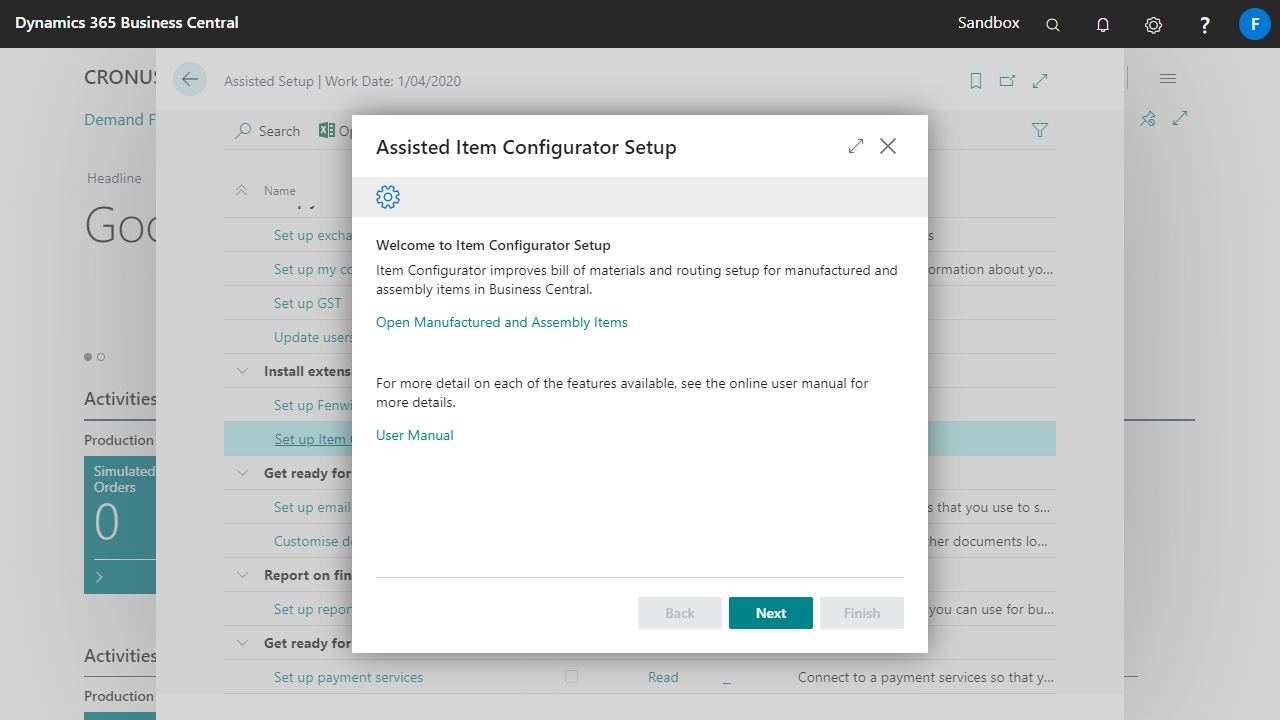Open Set up GST entry

pyautogui.click(x=308, y=303)
